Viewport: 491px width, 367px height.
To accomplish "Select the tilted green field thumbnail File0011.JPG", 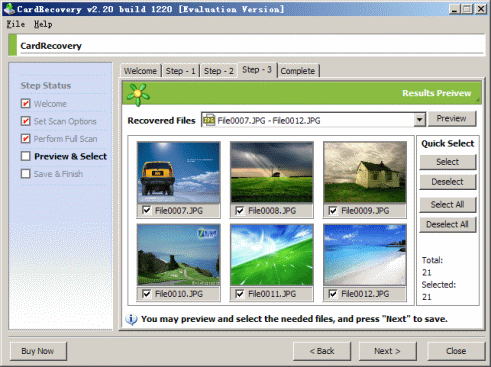I will (x=272, y=255).
